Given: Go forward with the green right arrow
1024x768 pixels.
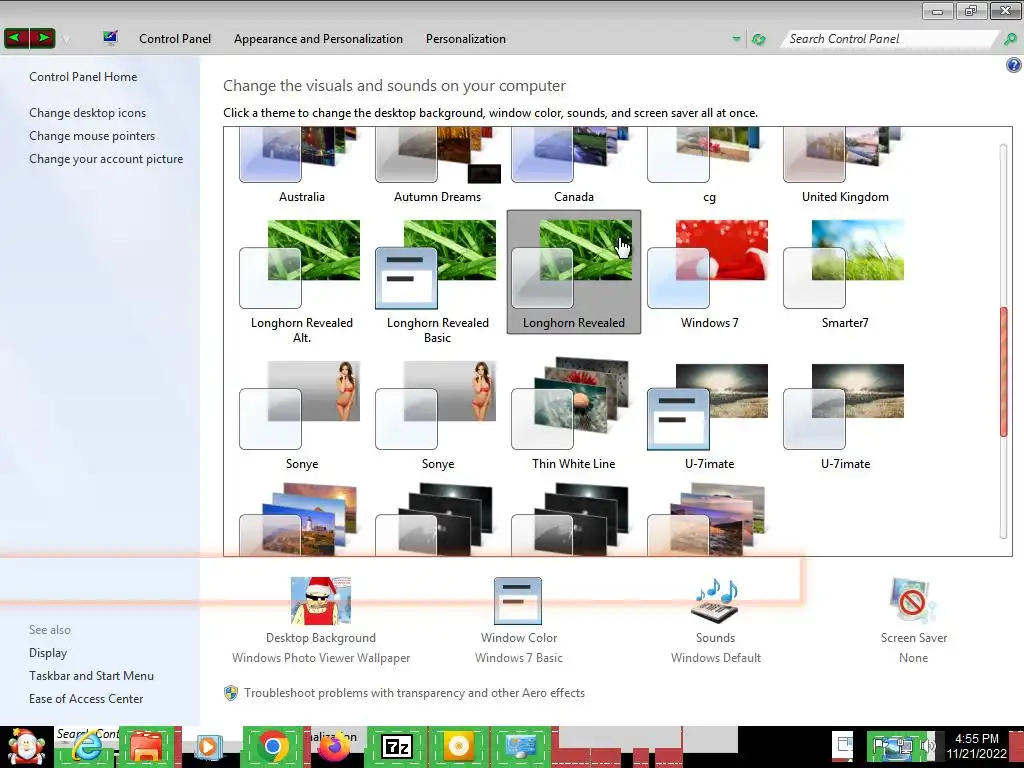Looking at the screenshot, I should (42, 39).
